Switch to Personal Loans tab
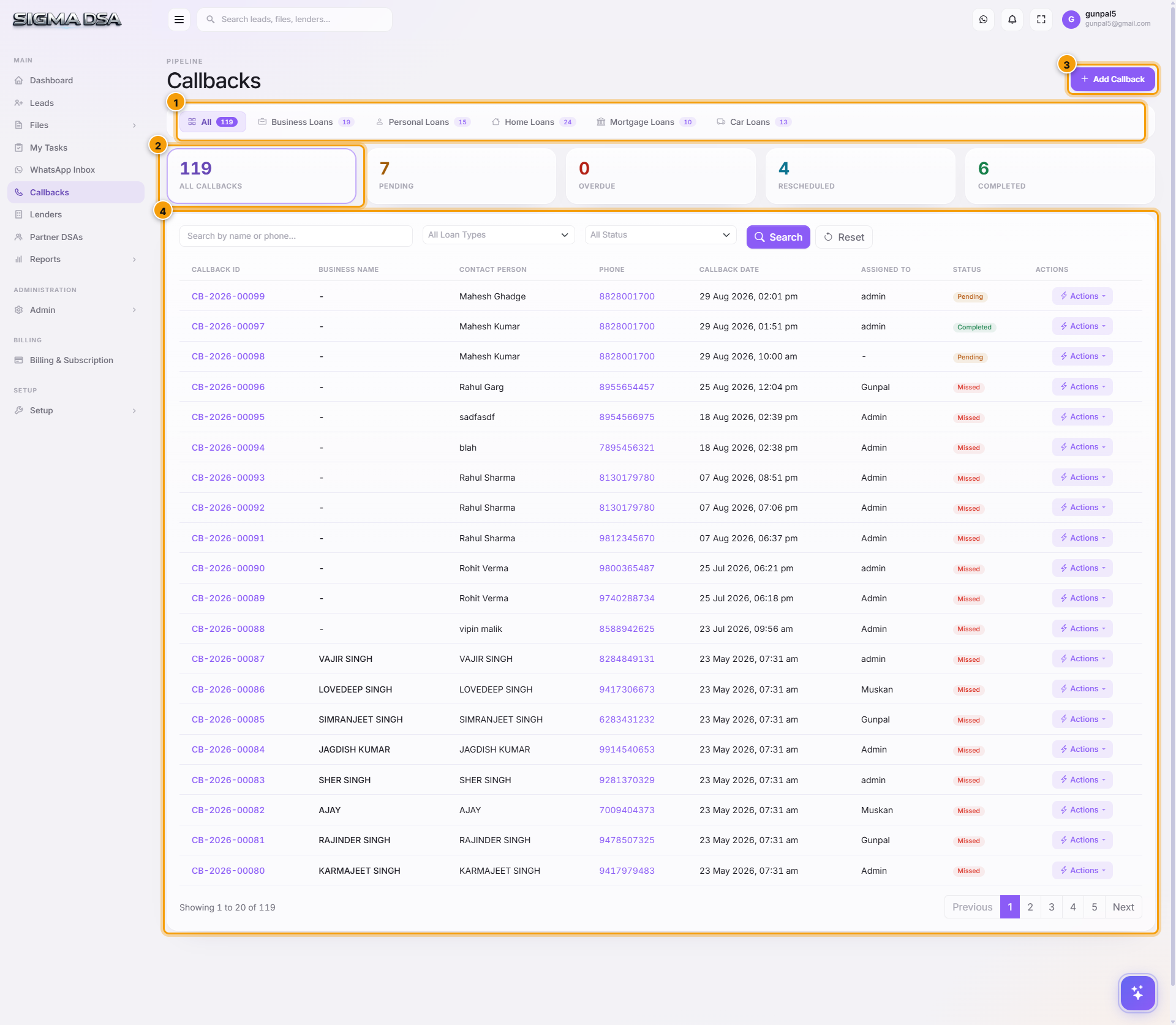 423,122
